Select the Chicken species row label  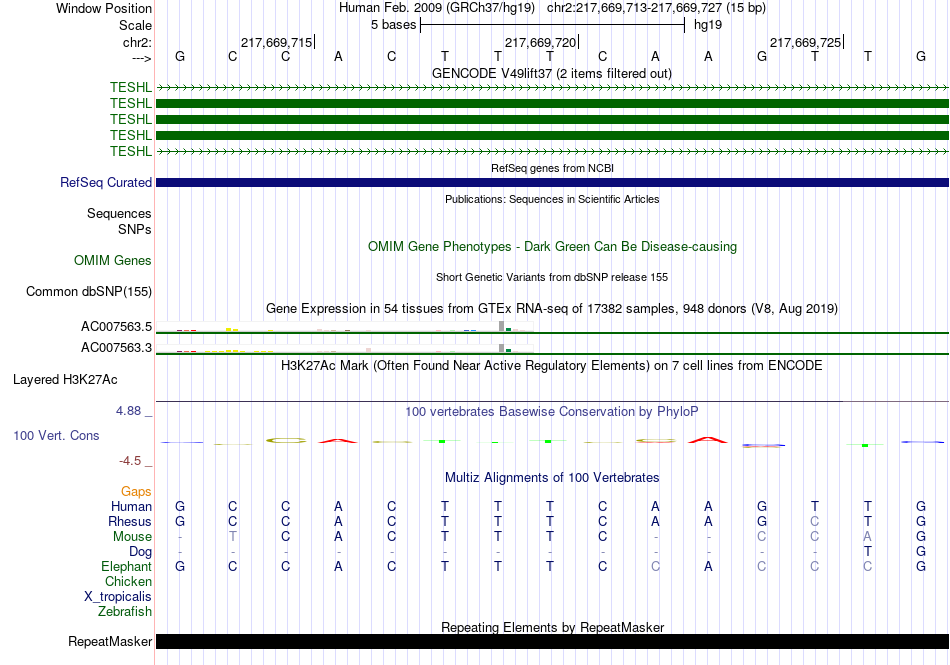coord(128,581)
